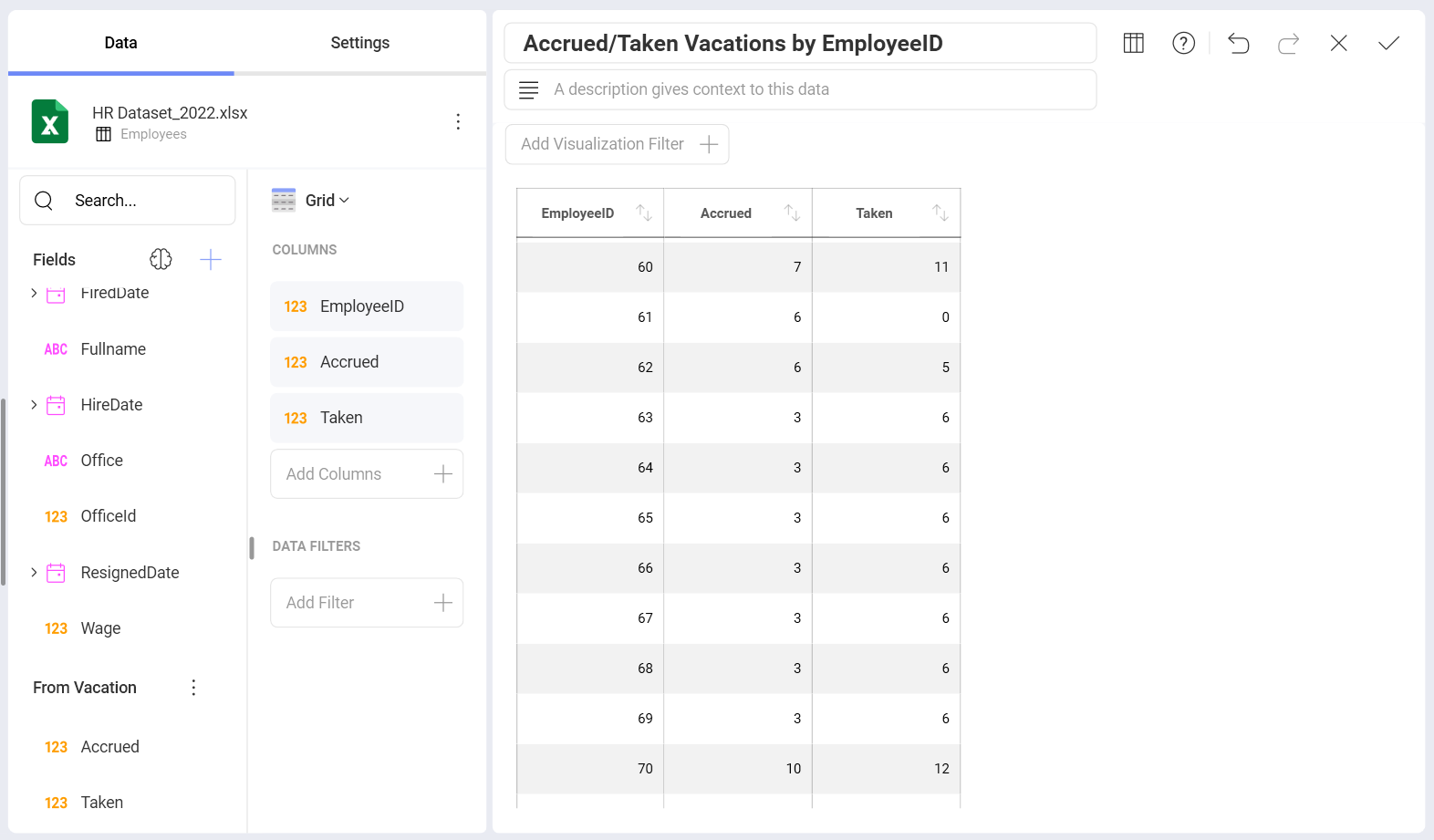Open the Grid visualization type dropdown
This screenshot has height=840, width=1434.
click(327, 201)
